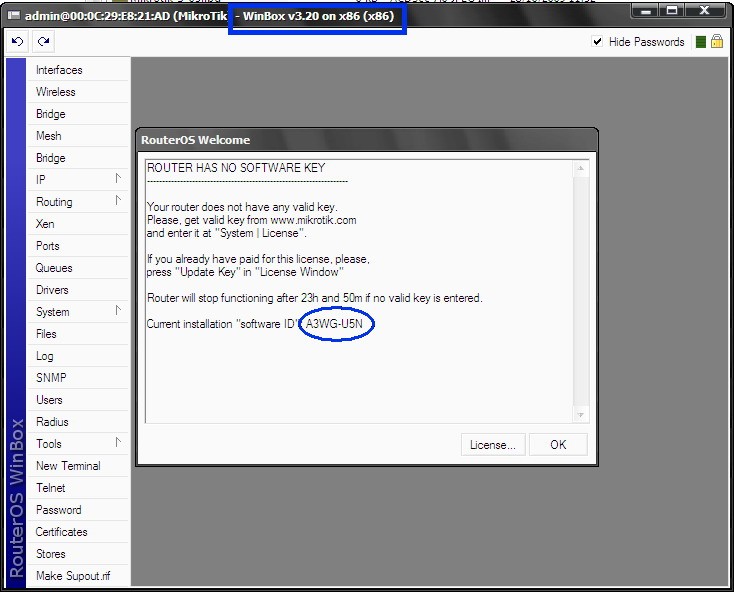Screen dimensions: 734x592
Task: Open the Password menu item
Action: coord(78,510)
